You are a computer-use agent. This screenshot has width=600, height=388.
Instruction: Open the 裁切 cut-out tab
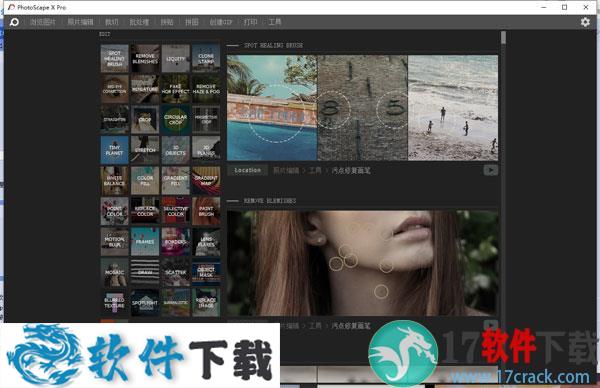coord(112,22)
